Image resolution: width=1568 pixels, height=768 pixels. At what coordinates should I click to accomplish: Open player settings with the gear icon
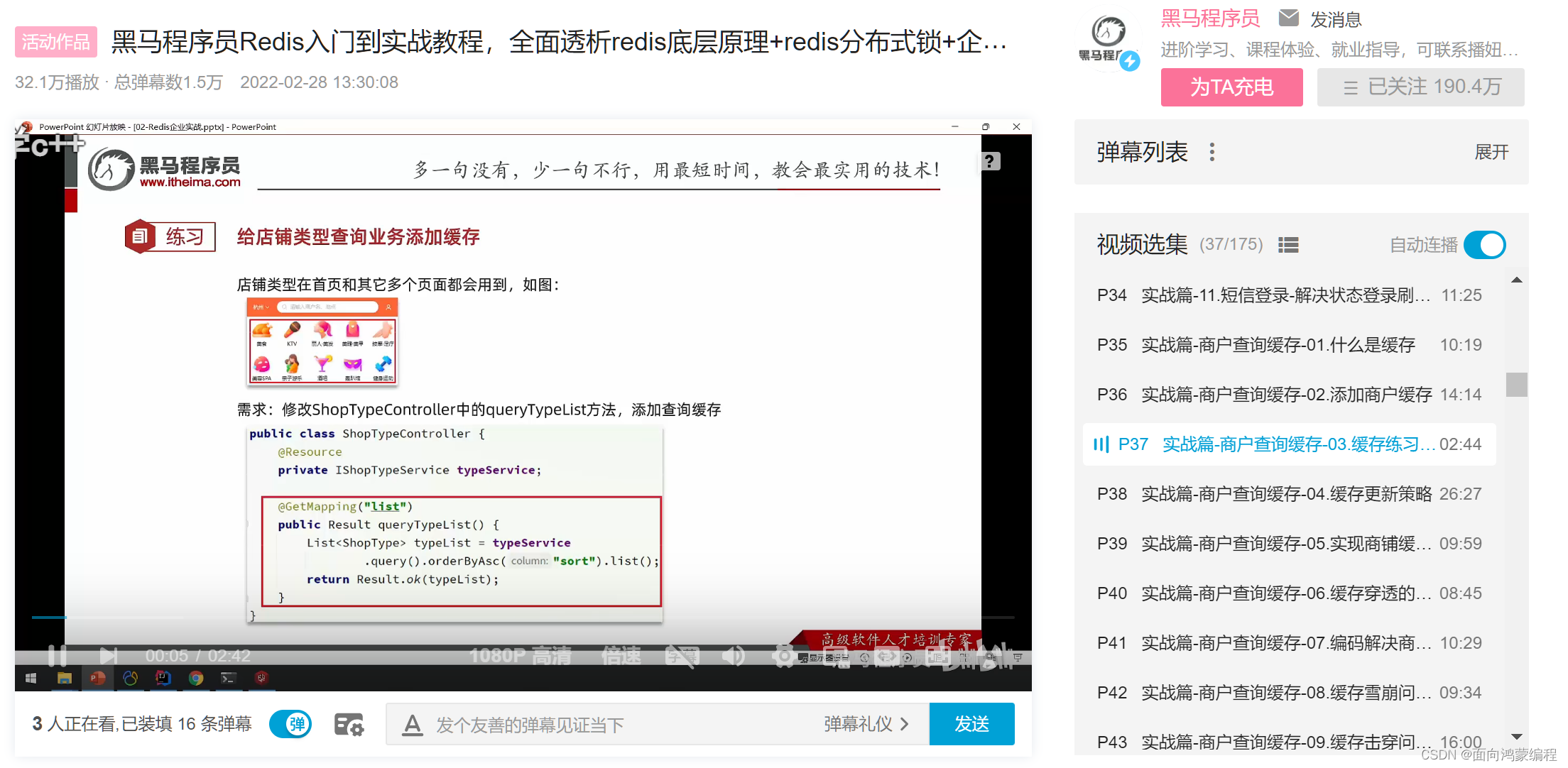click(783, 655)
